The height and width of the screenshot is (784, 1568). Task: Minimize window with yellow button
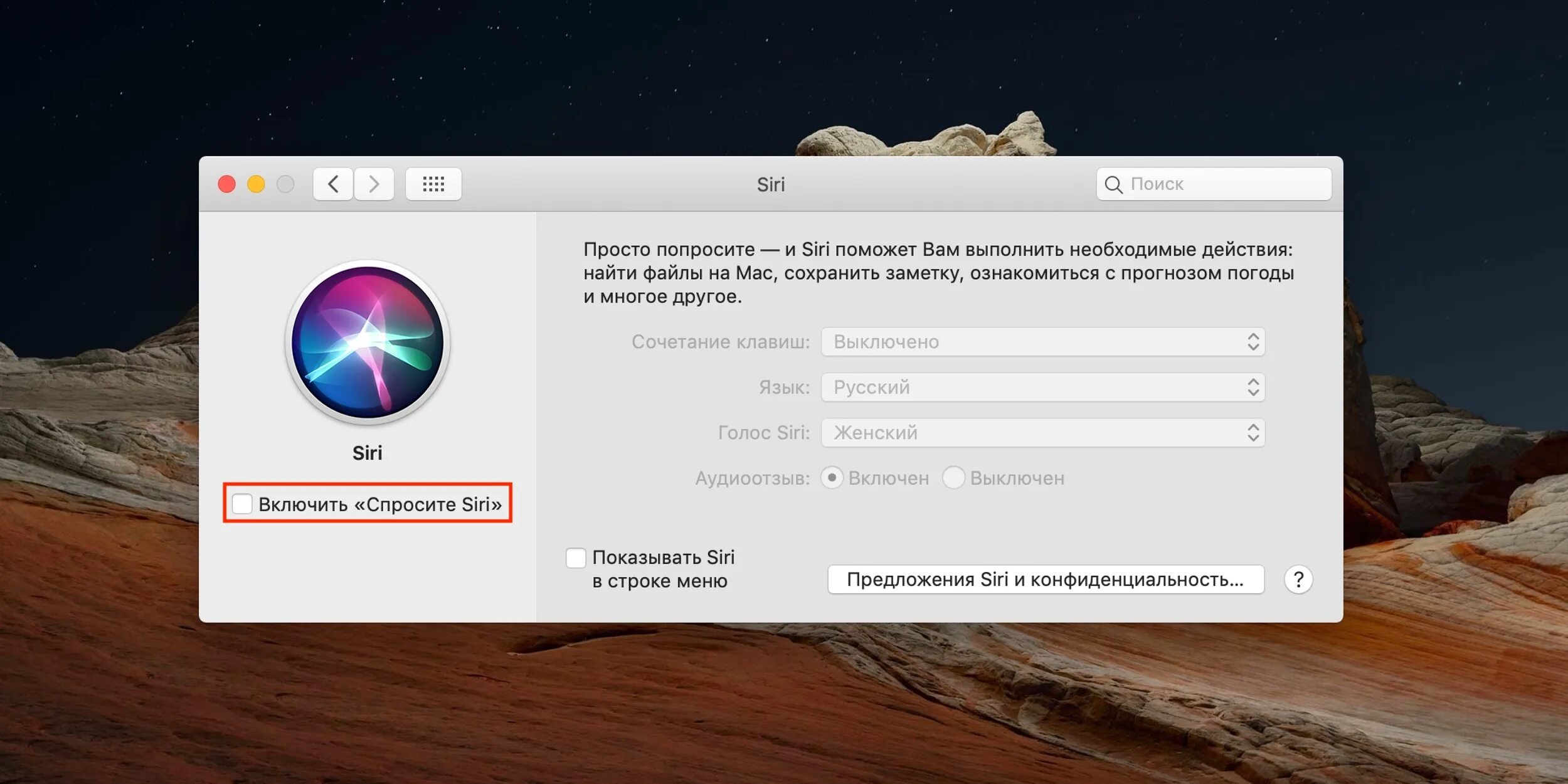tap(256, 184)
